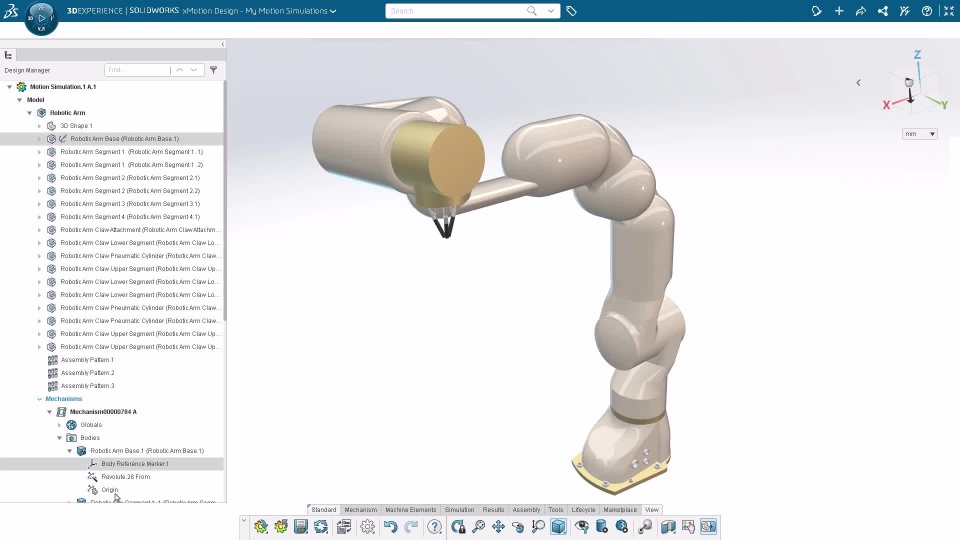
Task: Click the first green gear toolbar icon
Action: [261, 527]
